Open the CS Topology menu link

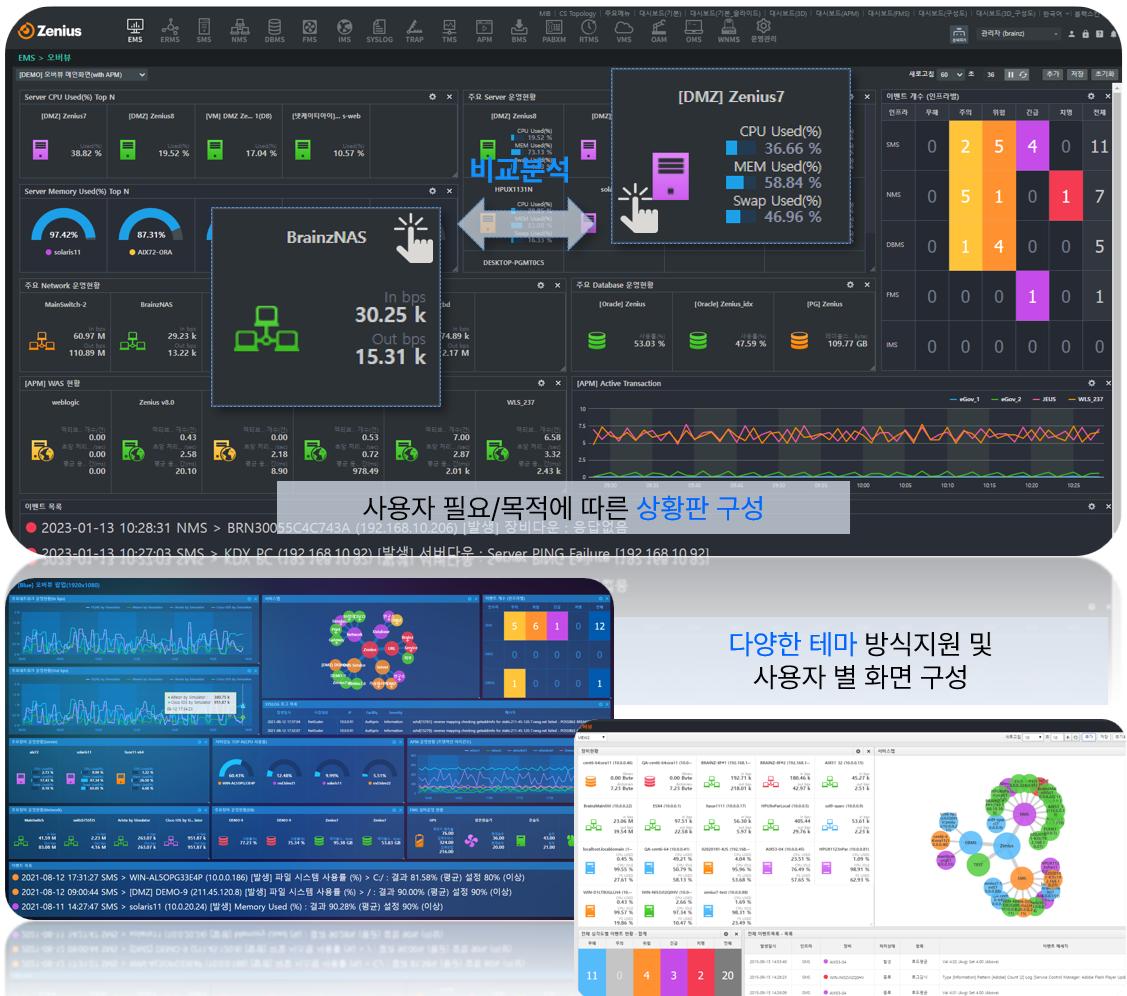pyautogui.click(x=578, y=13)
